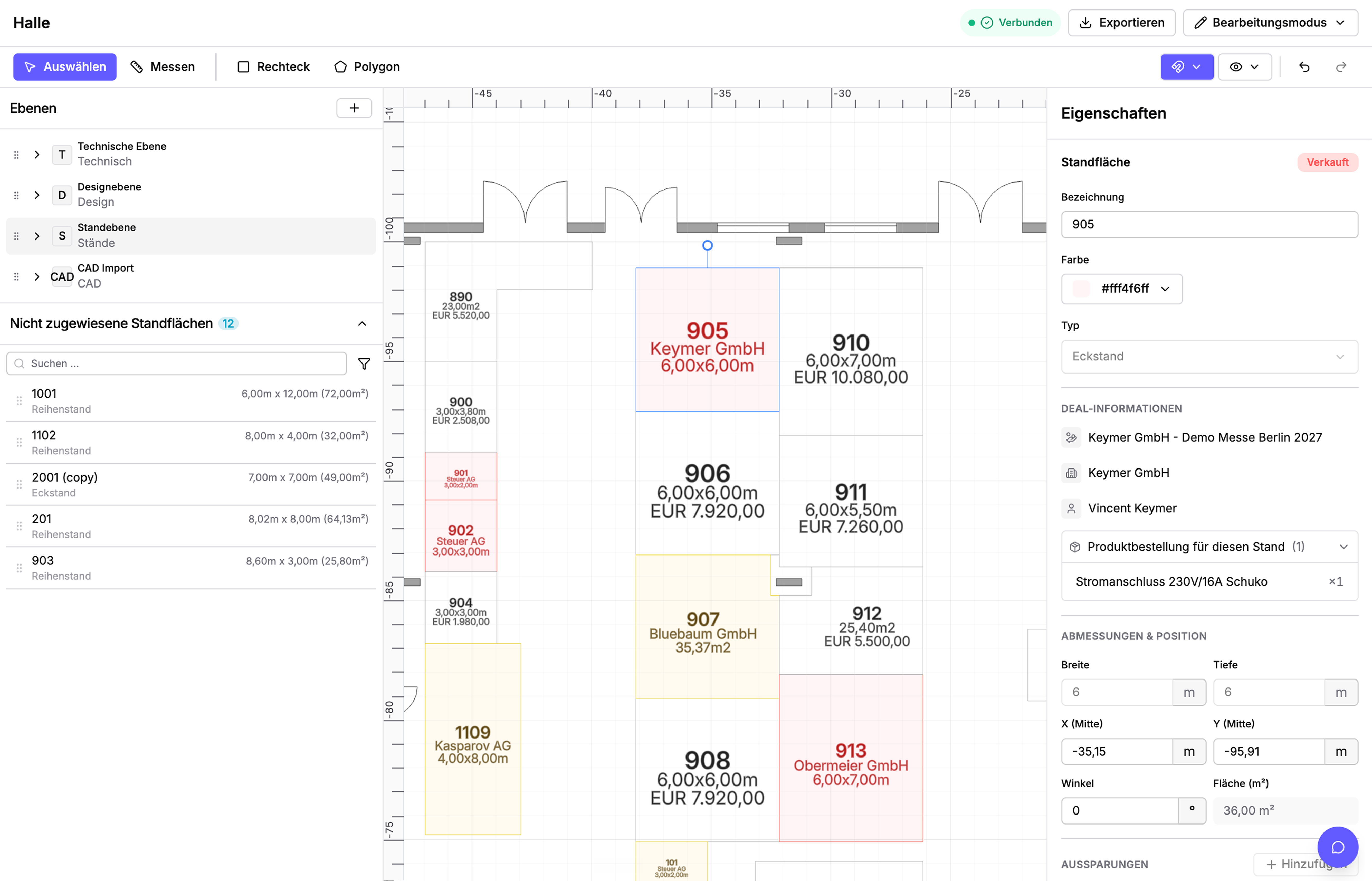Expand the CAD Import layer

pos(37,276)
